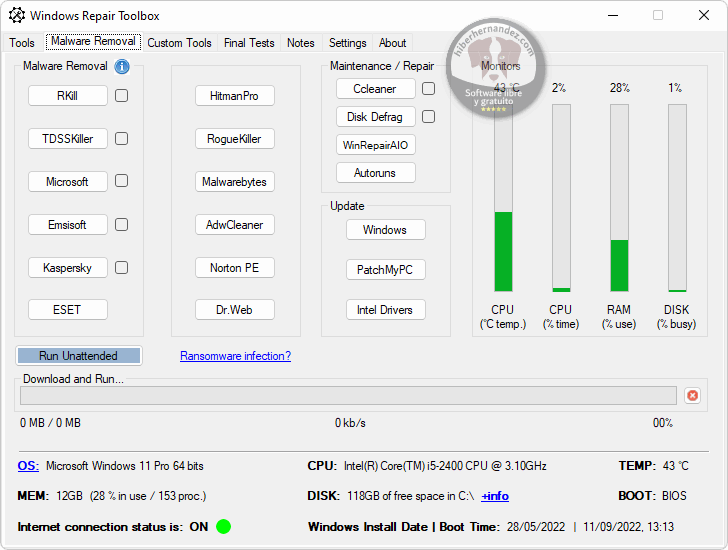Open the disk +info link
This screenshot has height=550, width=728.
click(495, 496)
